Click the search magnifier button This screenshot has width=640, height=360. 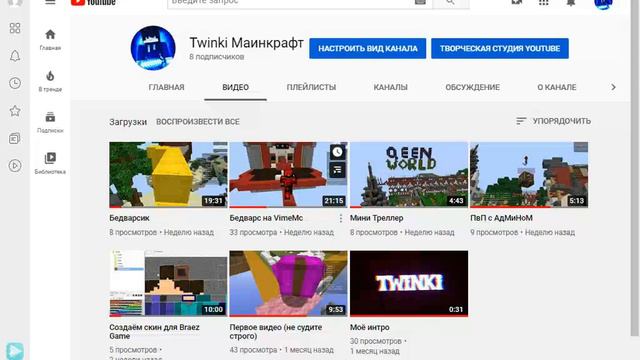[450, 3]
